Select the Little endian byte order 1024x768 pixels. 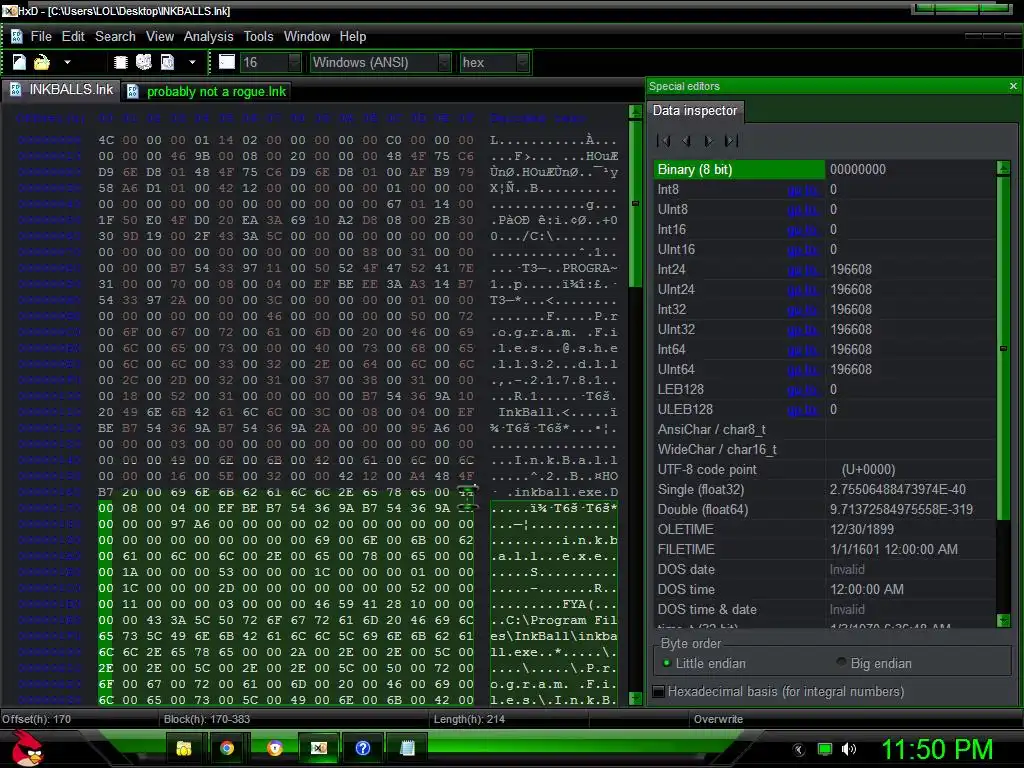click(x=704, y=664)
